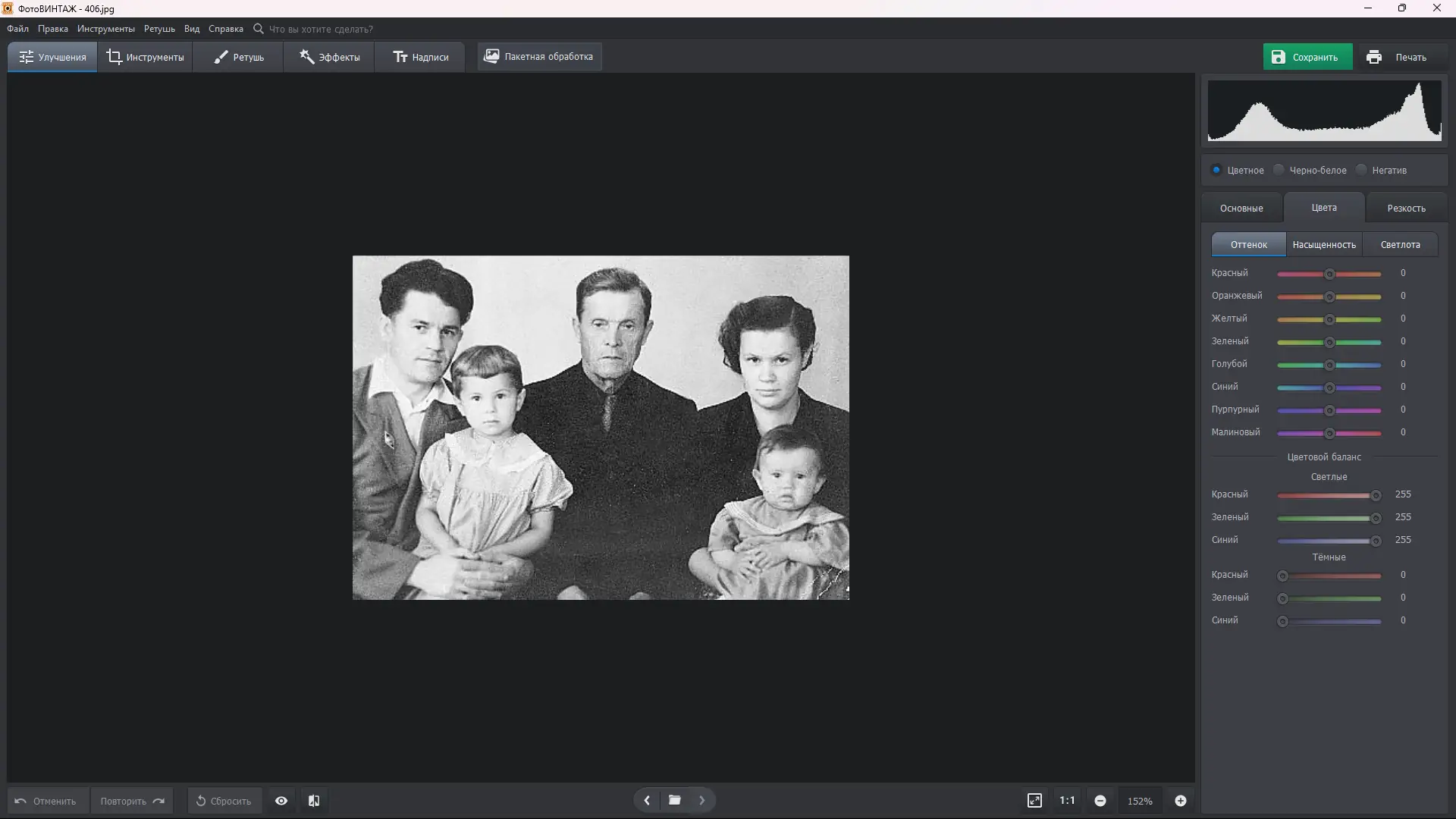The image size is (1456, 819).
Task: Zoom out with the minus icon
Action: 1100,801
